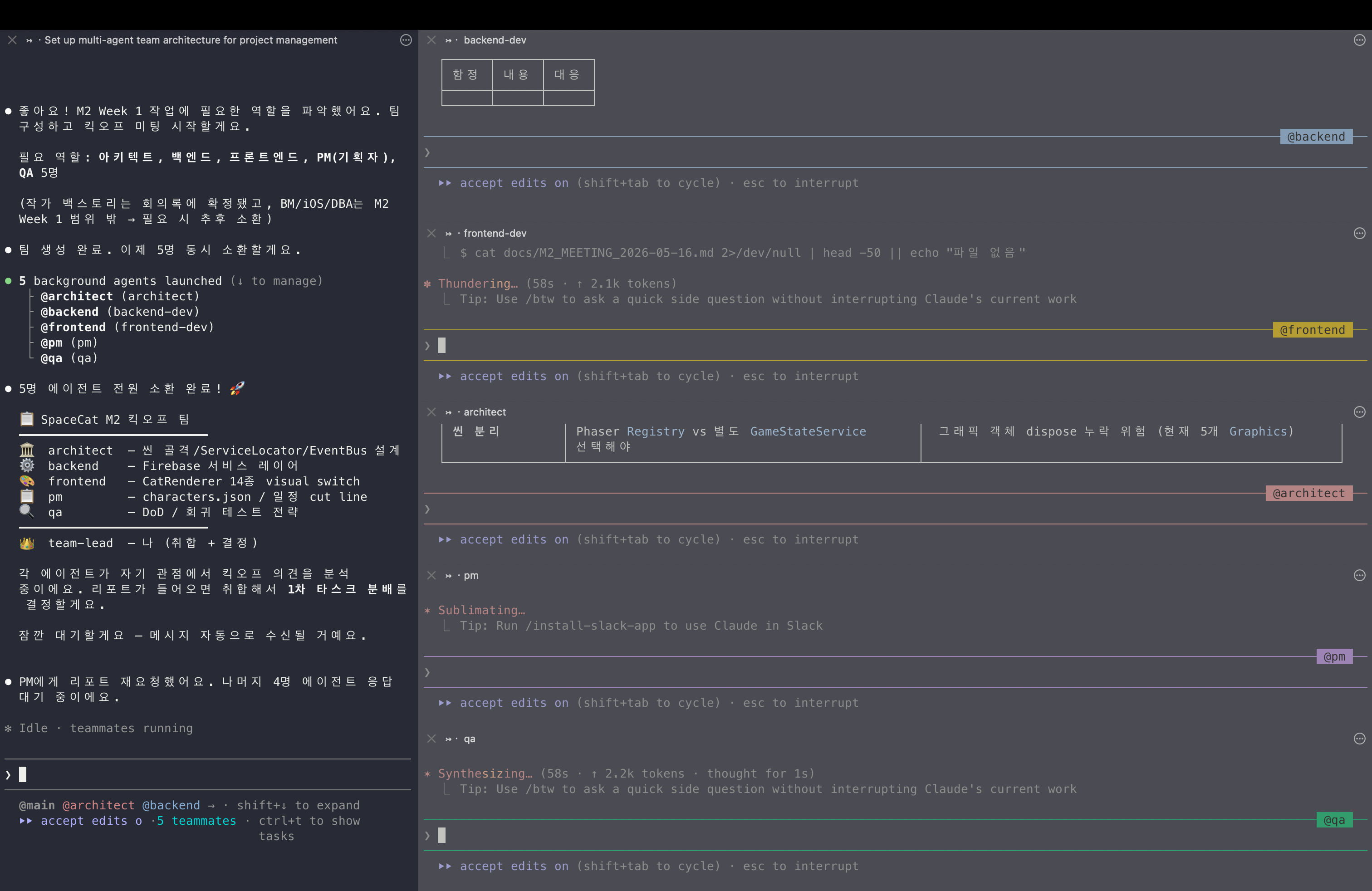Image resolution: width=1372 pixels, height=891 pixels.
Task: Open options menu of qa pane
Action: click(1359, 738)
